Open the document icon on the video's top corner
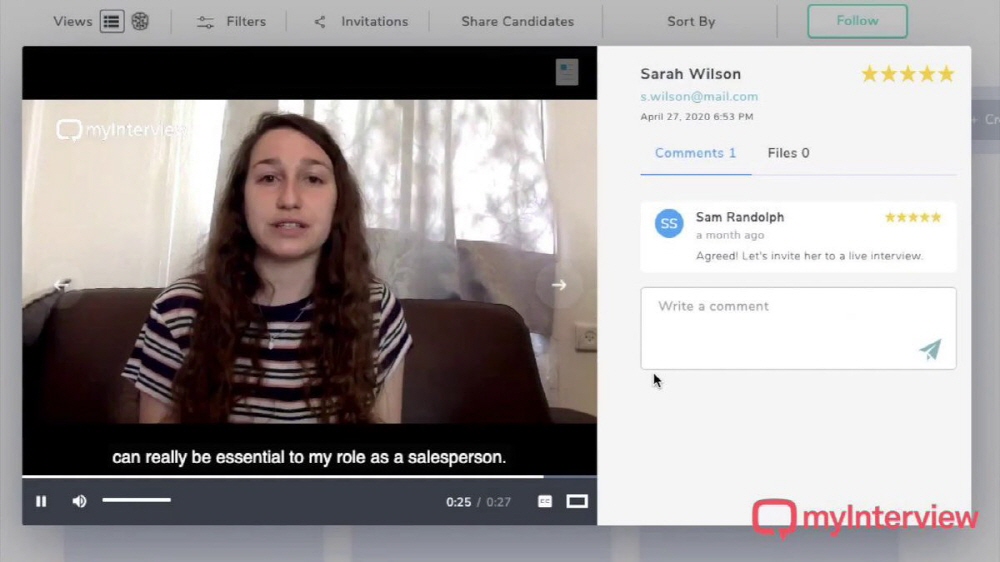Image resolution: width=1000 pixels, height=562 pixels. click(567, 72)
